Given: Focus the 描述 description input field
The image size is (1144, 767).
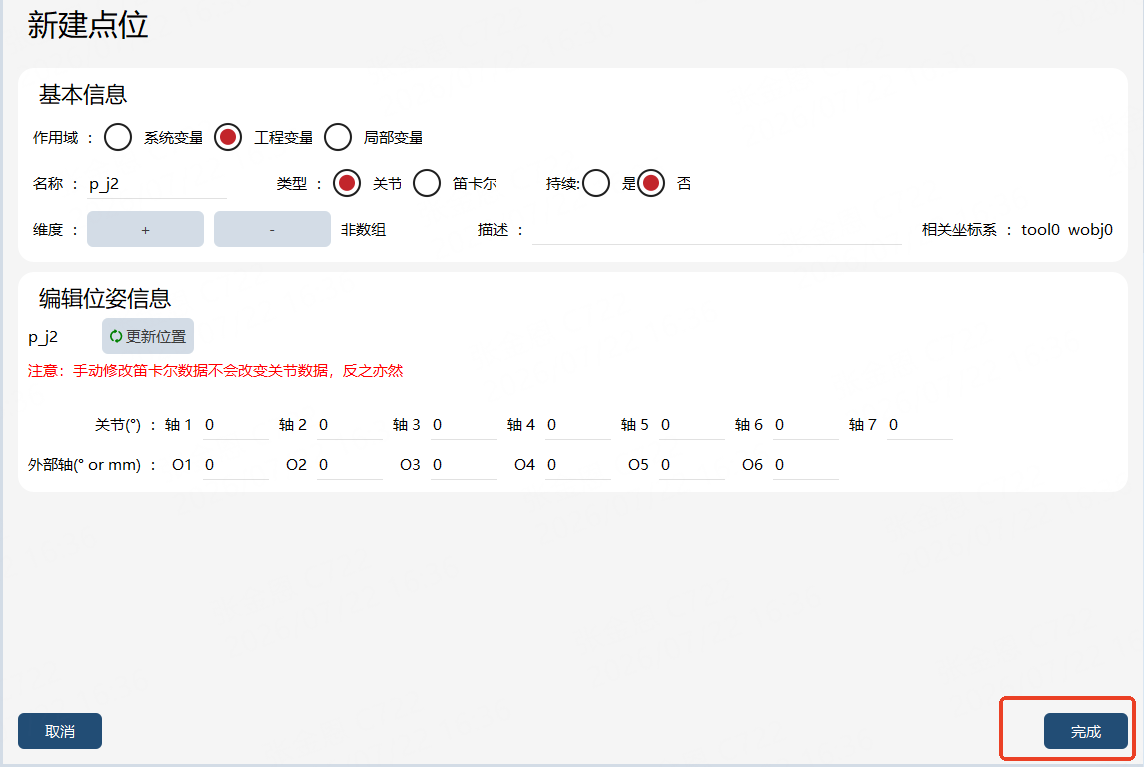Looking at the screenshot, I should tap(716, 230).
